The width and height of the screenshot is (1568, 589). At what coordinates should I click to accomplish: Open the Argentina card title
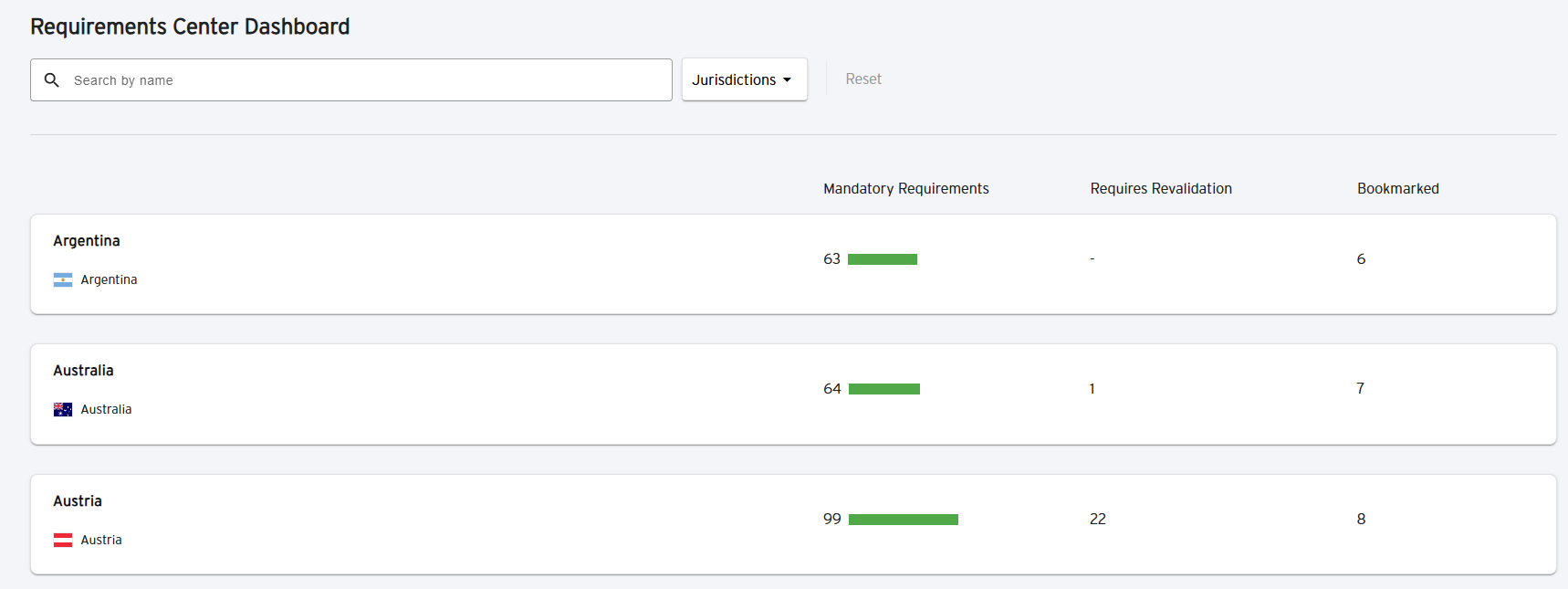tap(87, 241)
